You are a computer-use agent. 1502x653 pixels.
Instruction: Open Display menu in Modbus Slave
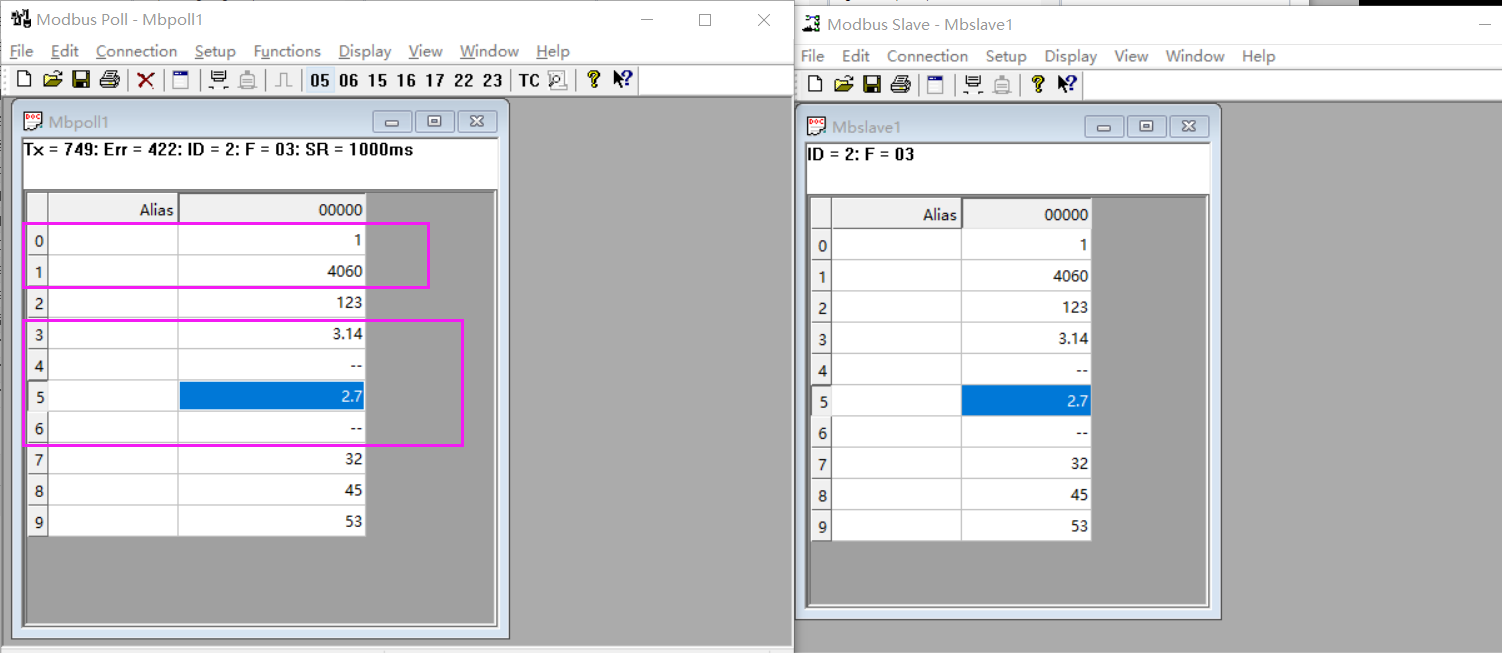[x=1071, y=56]
